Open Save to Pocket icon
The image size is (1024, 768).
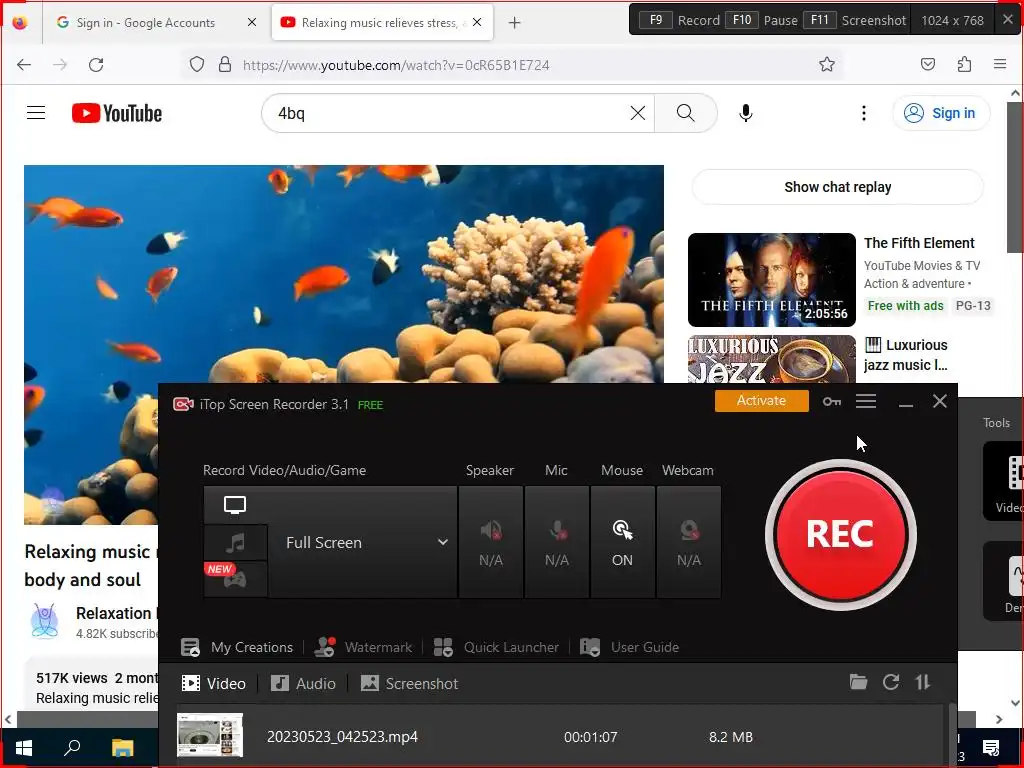tap(927, 64)
